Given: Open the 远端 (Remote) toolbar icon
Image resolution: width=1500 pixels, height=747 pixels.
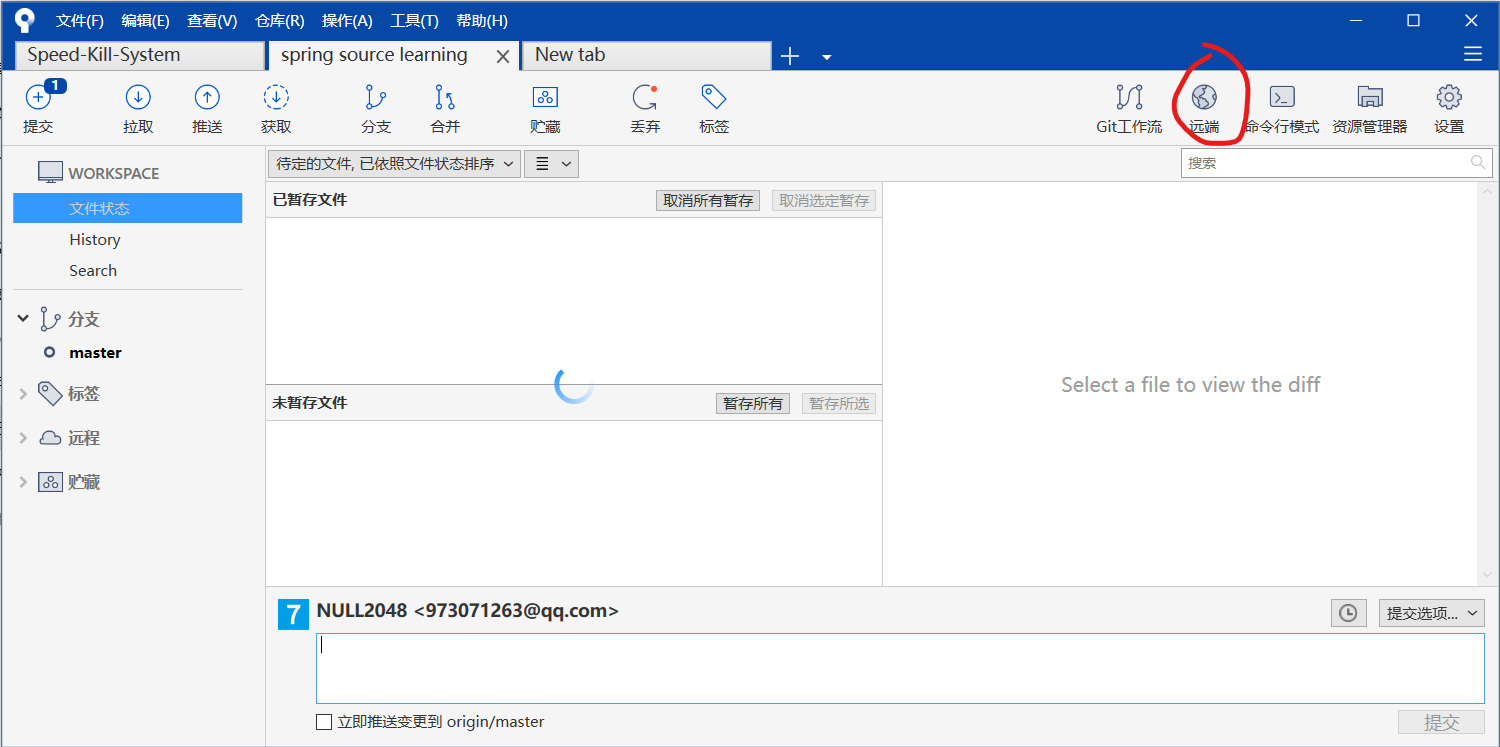Looking at the screenshot, I should [x=1204, y=108].
